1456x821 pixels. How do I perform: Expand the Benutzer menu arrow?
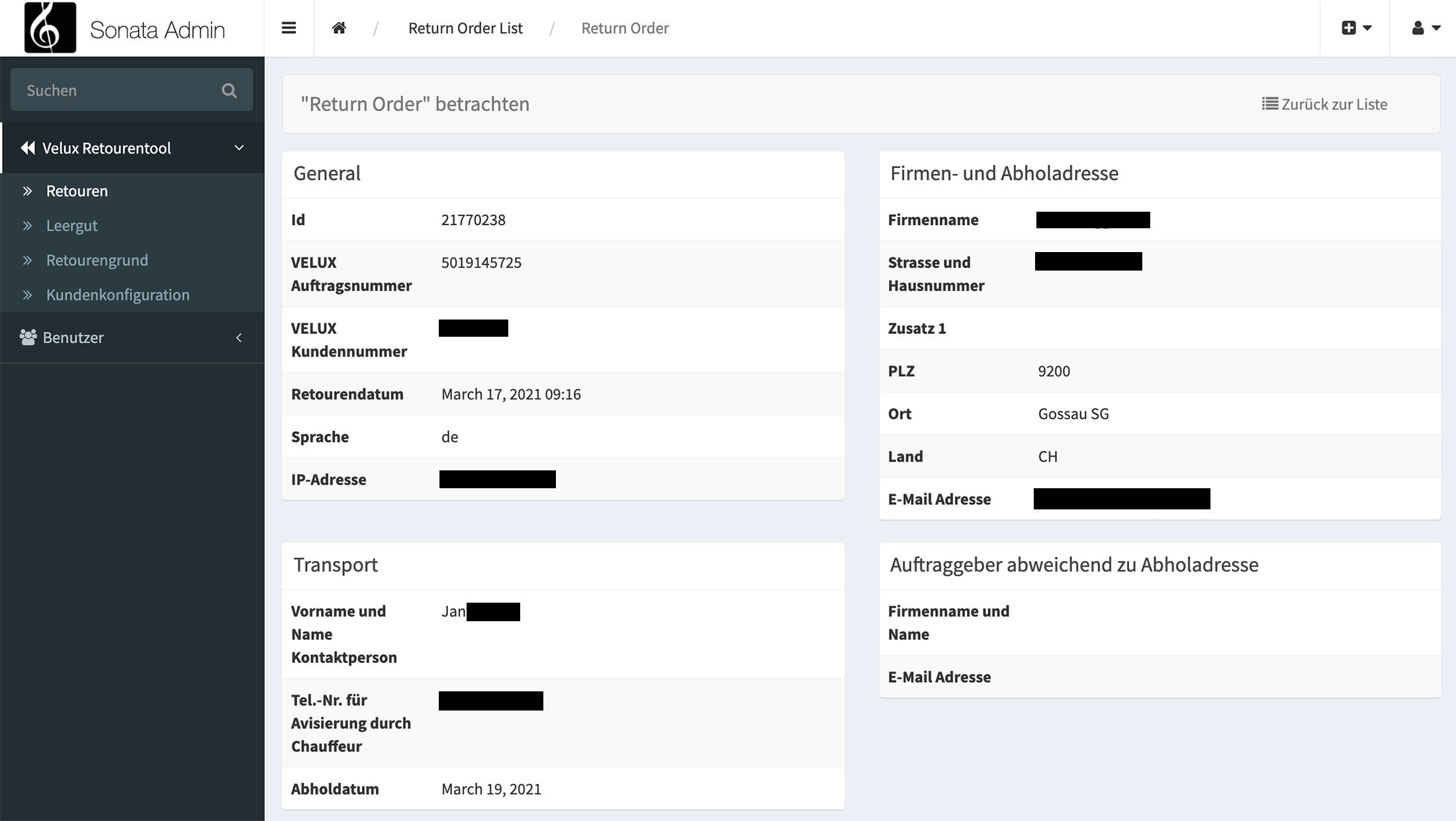[x=239, y=337]
